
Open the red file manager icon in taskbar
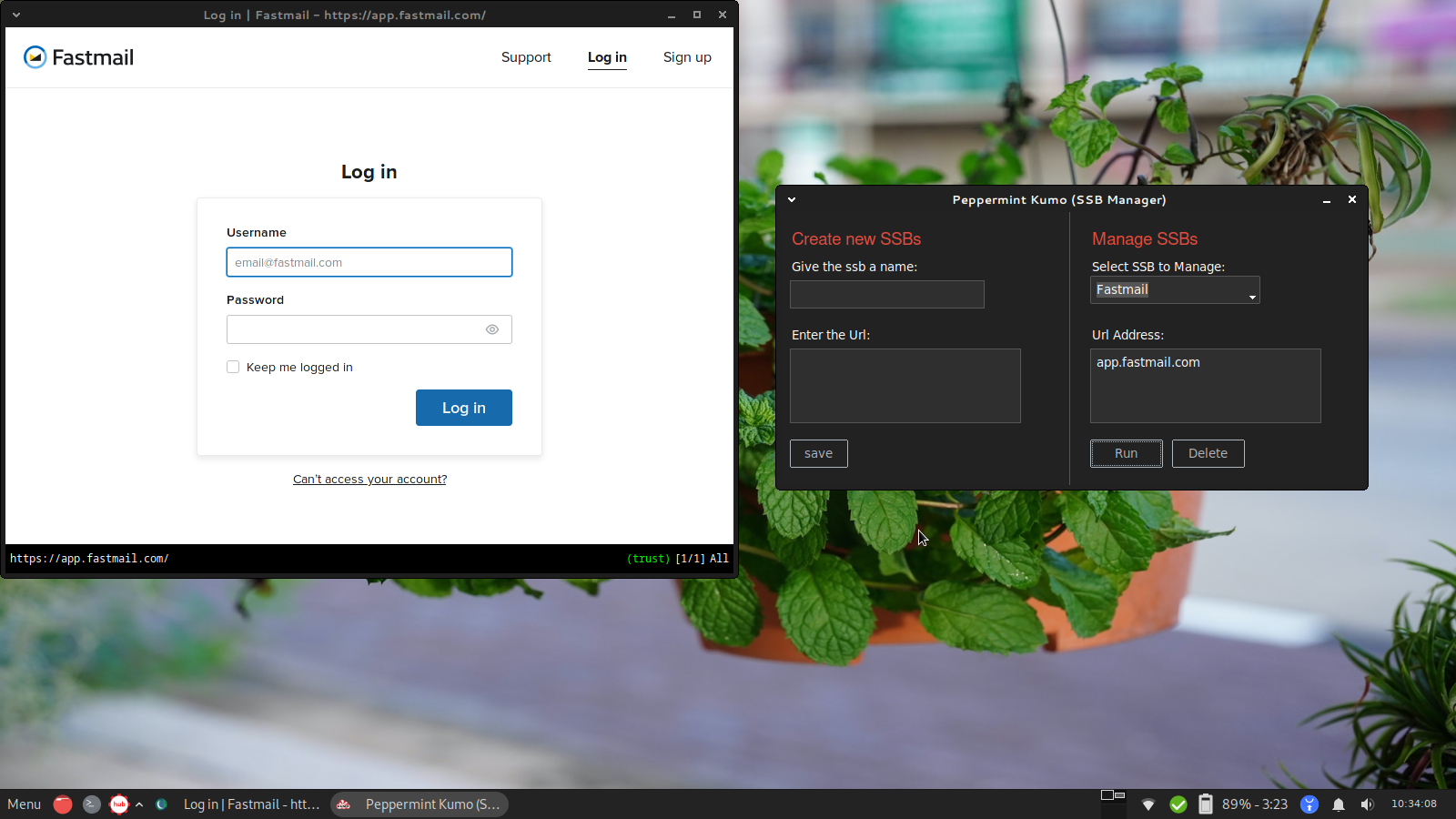(63, 804)
